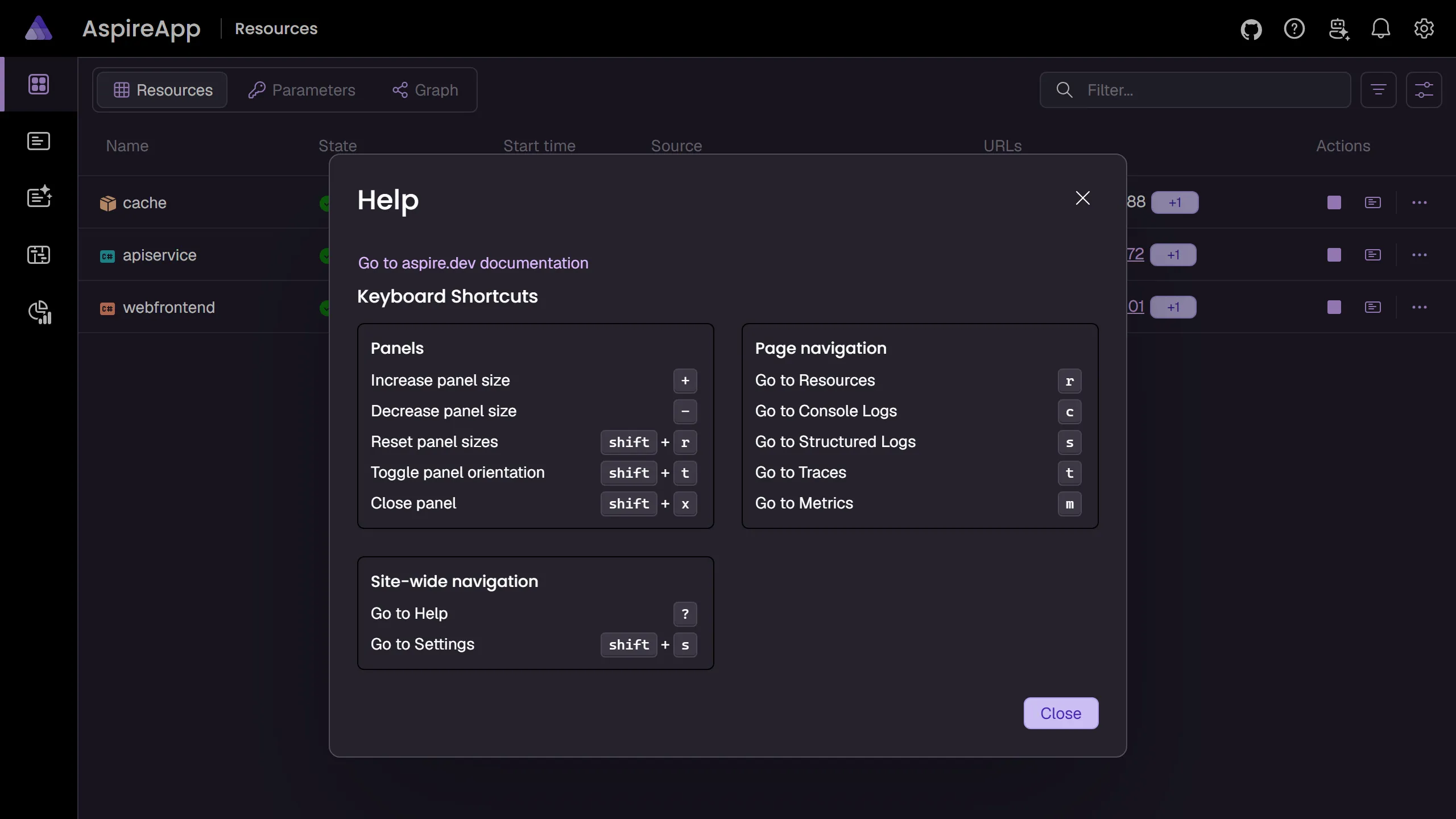
Task: Open Metrics from sidebar
Action: (39, 312)
